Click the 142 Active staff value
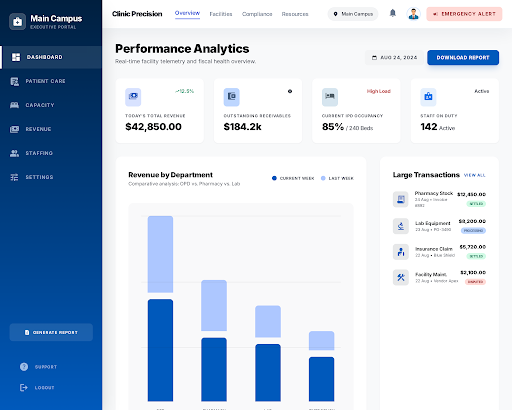The height and width of the screenshot is (410, 512). [x=437, y=127]
